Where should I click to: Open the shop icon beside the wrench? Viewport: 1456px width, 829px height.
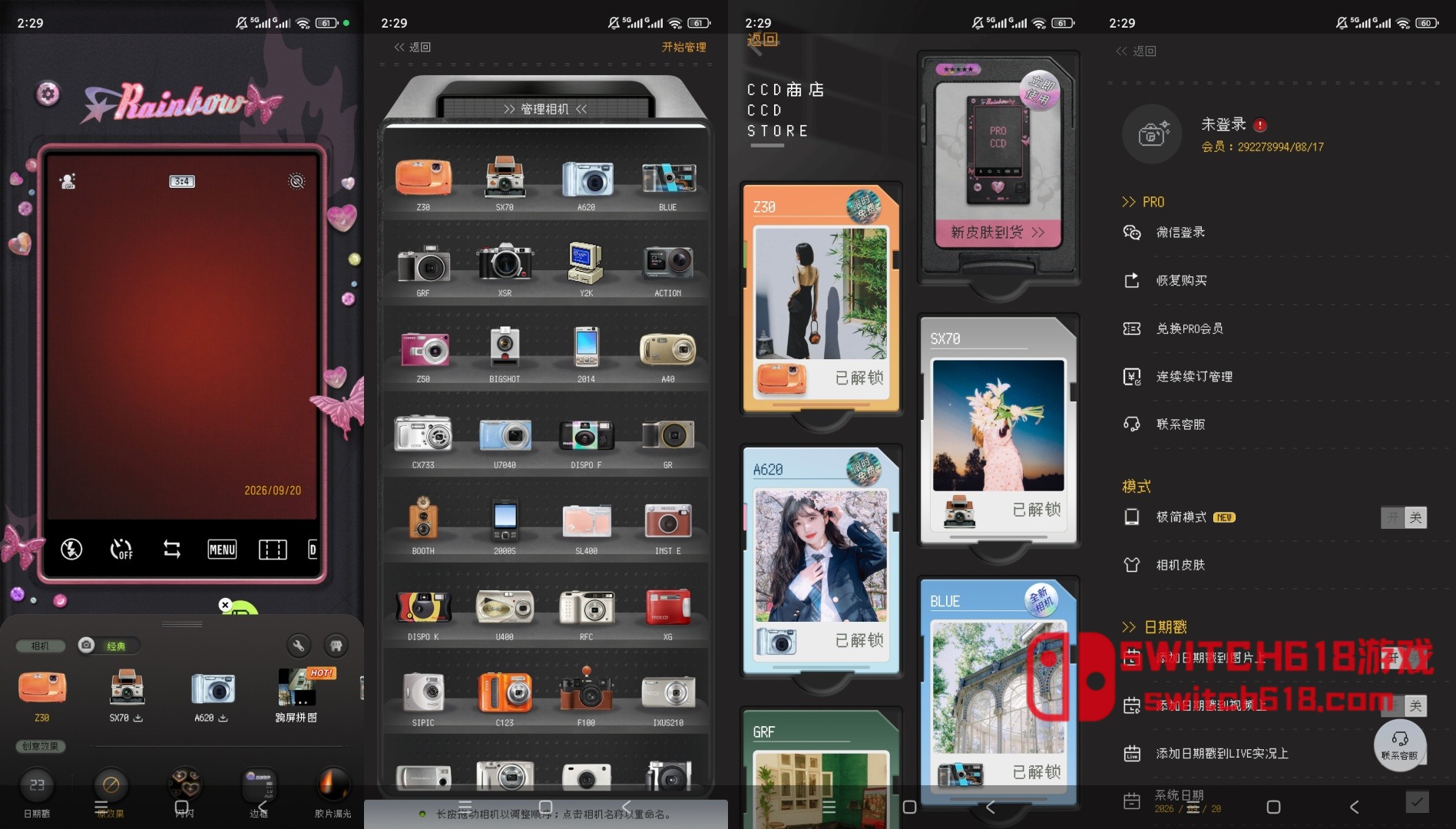pos(336,646)
